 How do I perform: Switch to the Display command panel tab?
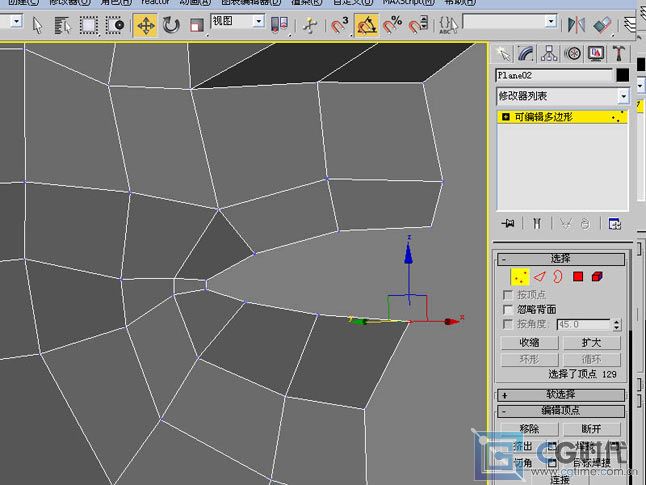[x=596, y=54]
